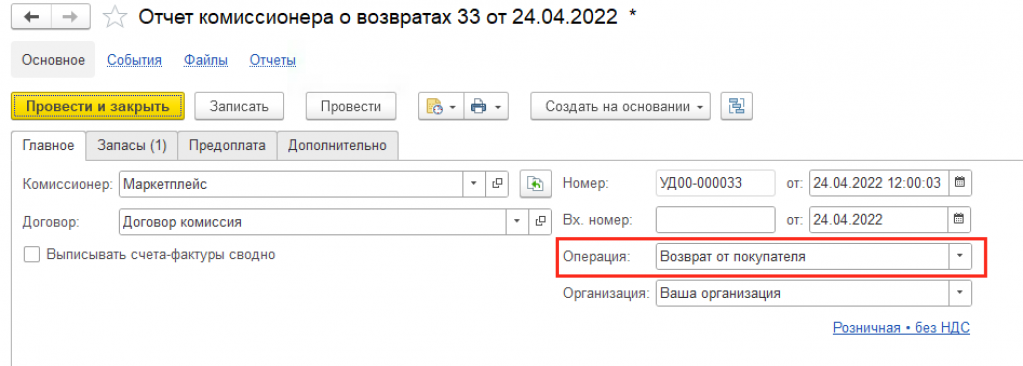This screenshot has width=1023, height=366.
Task: Click the Договор field with Договор комиссия
Action: pos(313,221)
